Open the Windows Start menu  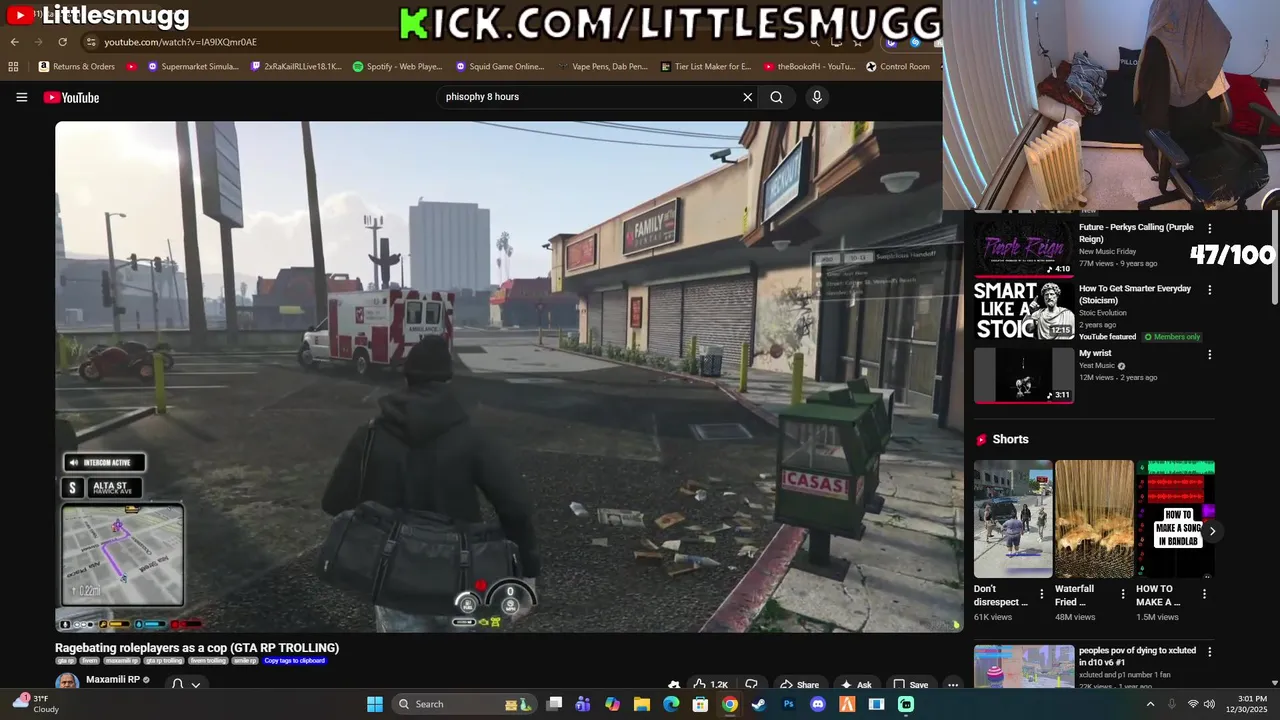(375, 704)
